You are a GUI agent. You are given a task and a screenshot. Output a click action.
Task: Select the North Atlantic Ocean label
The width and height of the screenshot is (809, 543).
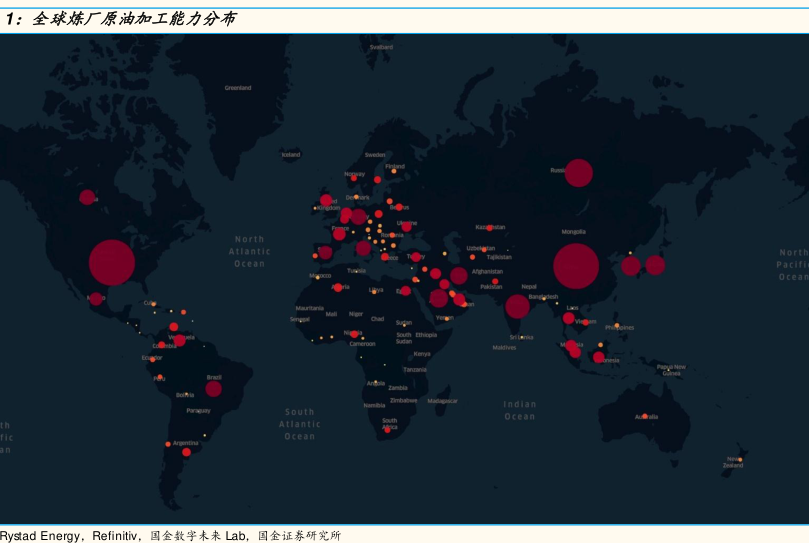pyautogui.click(x=249, y=251)
